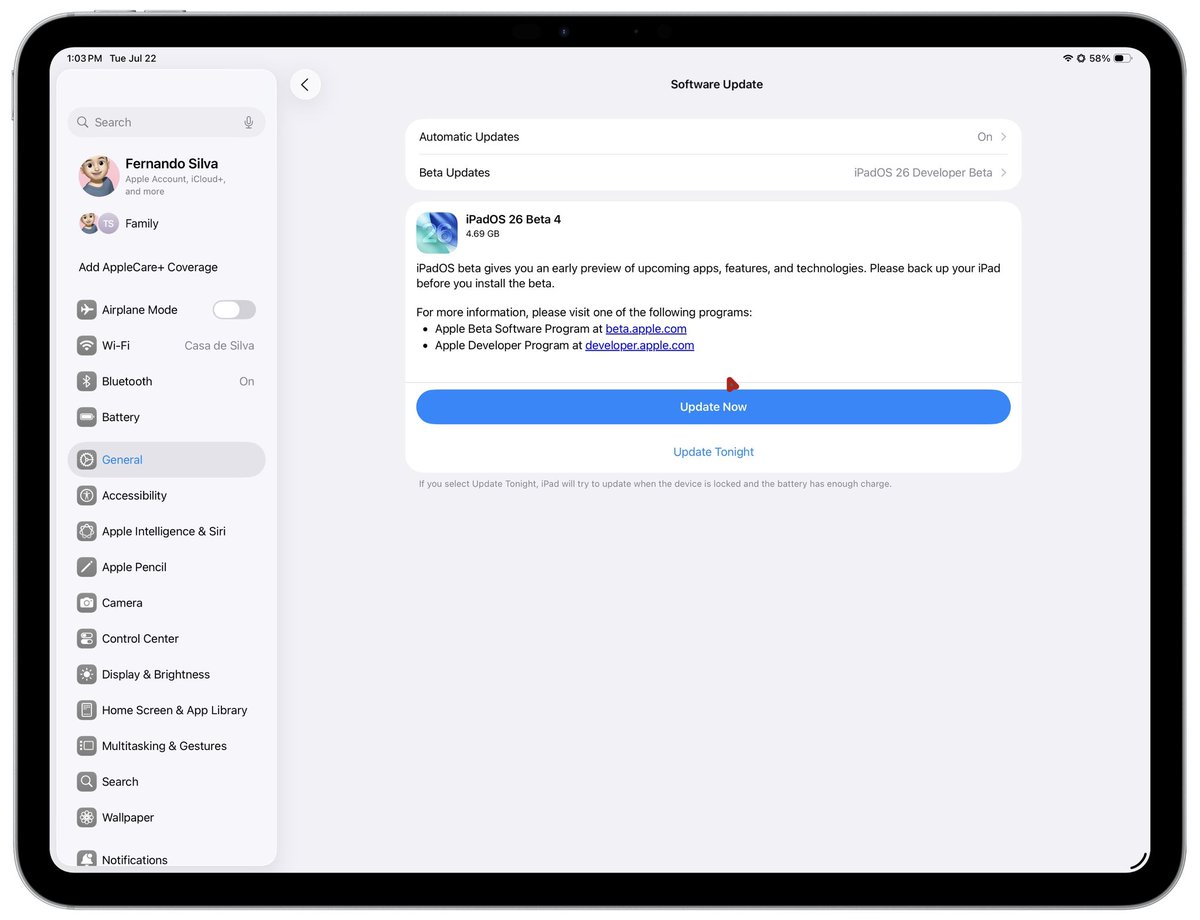Tap the Family member avatars

click(99, 224)
